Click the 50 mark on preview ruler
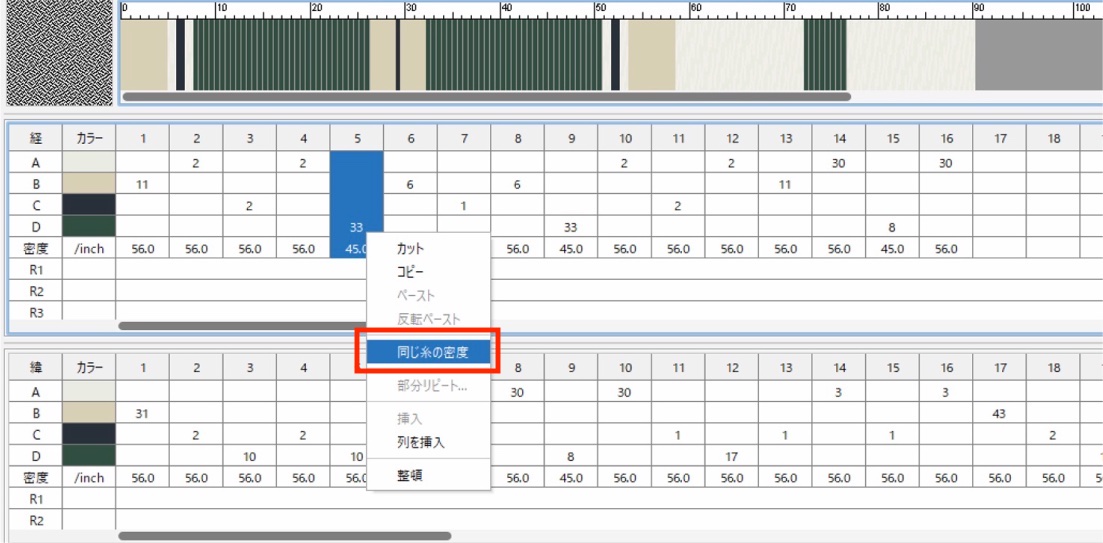Screen dimensions: 1103x543 (x=600, y=8)
